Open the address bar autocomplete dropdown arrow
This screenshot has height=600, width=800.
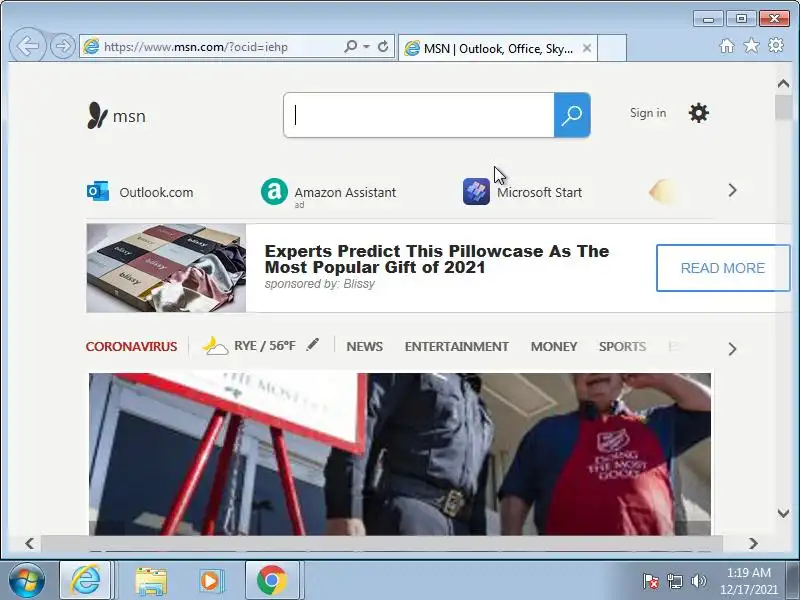(366, 46)
